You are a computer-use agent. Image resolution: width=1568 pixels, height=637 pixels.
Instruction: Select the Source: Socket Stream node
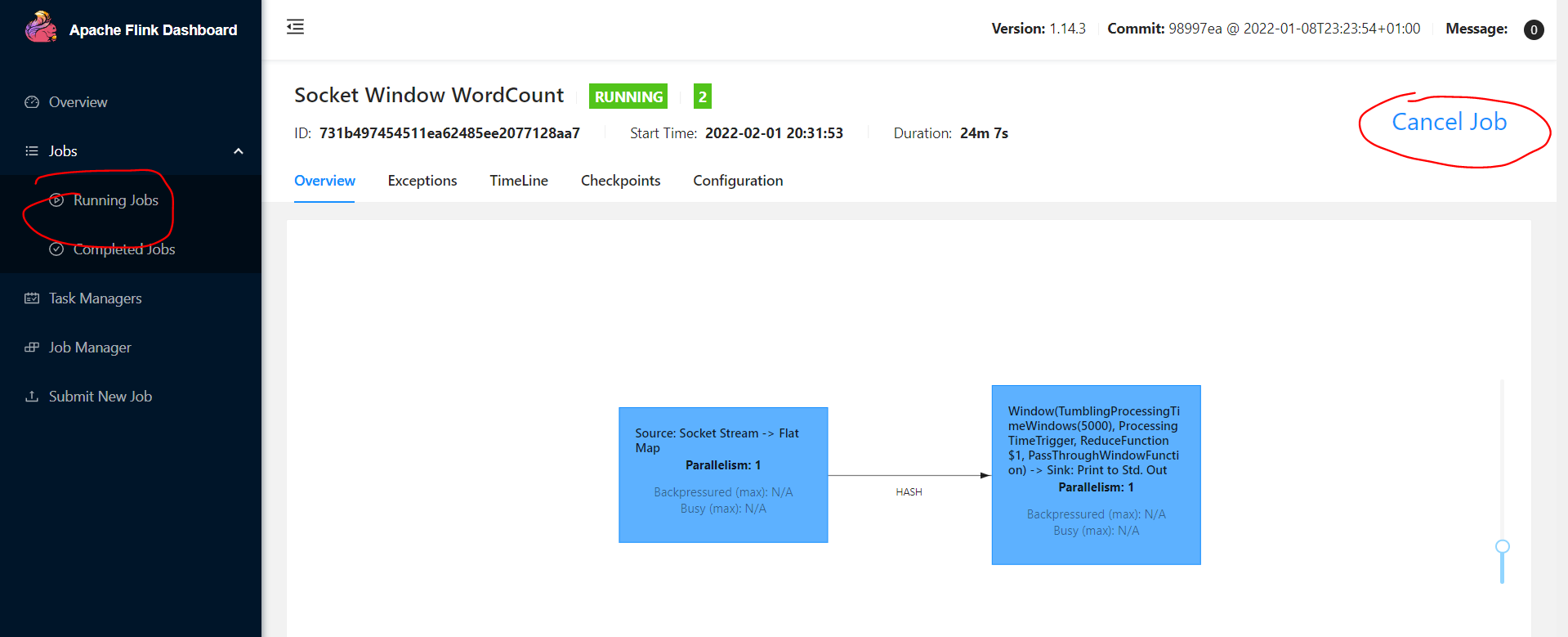click(x=723, y=475)
